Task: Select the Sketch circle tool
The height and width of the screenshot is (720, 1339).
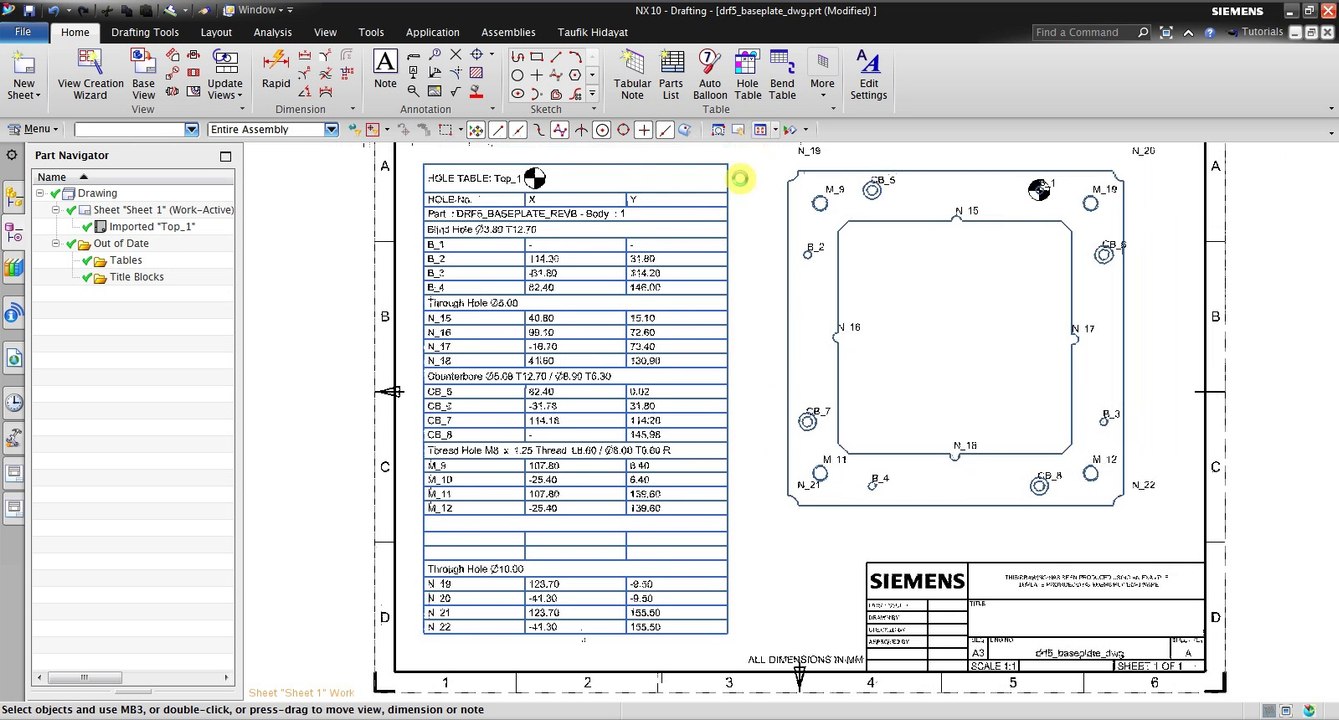Action: tap(517, 75)
